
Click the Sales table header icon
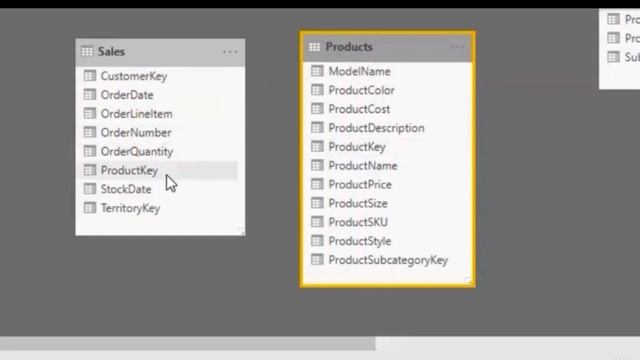point(87,51)
